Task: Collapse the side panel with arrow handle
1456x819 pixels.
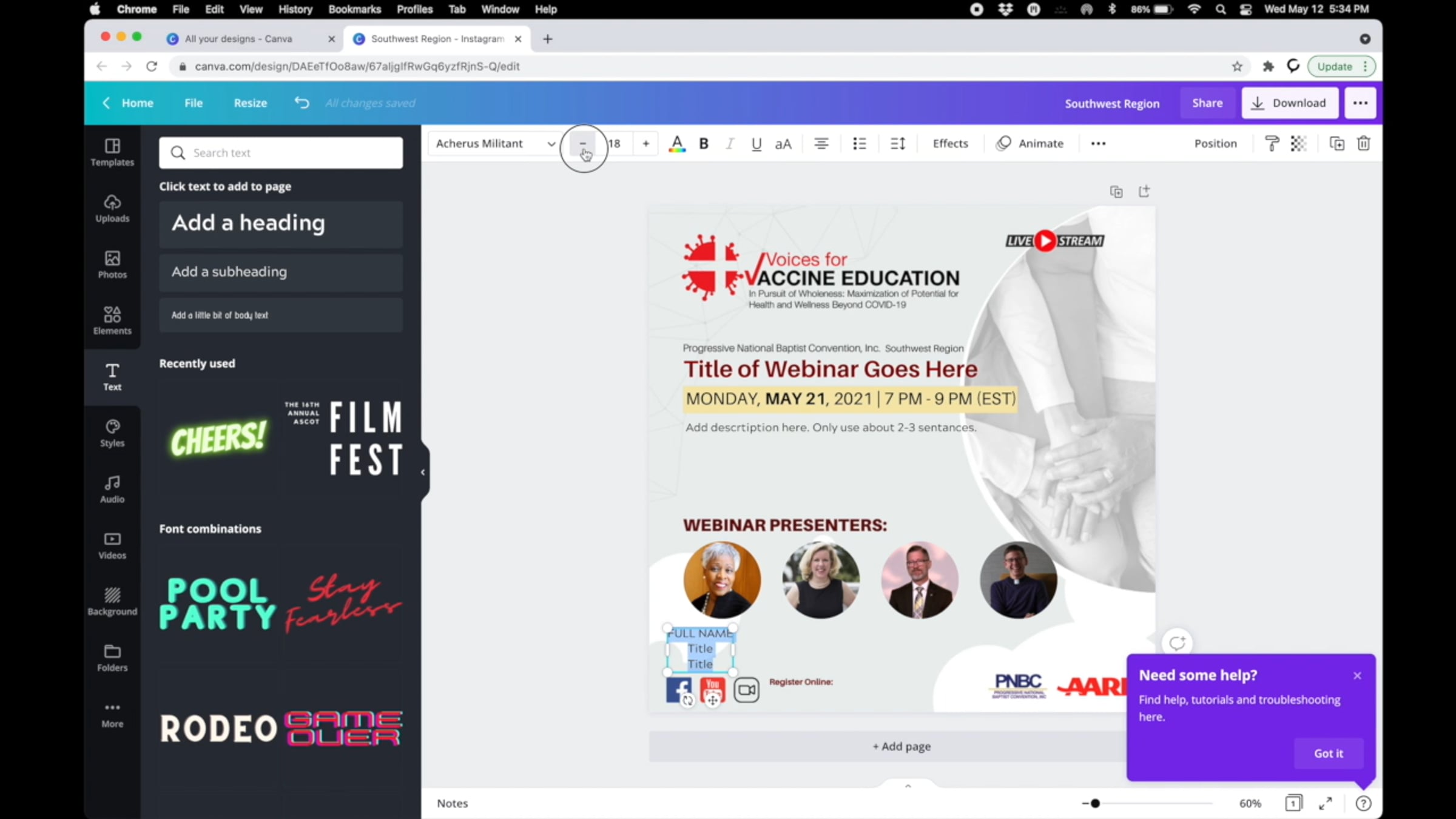Action: (x=423, y=472)
